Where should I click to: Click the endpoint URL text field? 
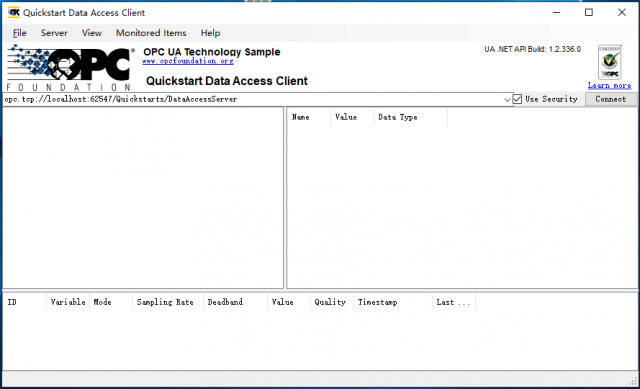click(253, 99)
